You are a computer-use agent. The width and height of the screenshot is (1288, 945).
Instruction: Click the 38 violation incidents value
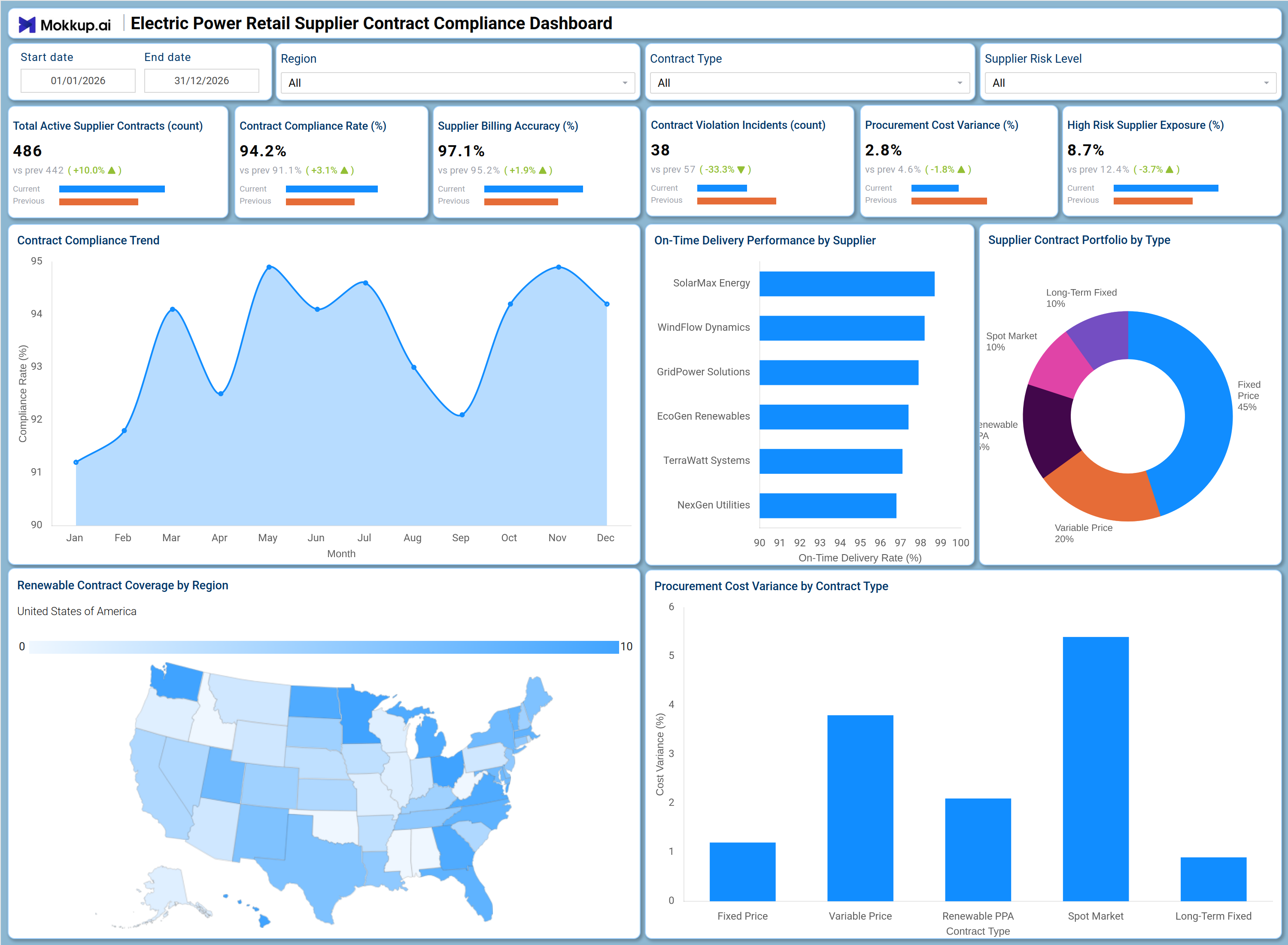point(660,150)
